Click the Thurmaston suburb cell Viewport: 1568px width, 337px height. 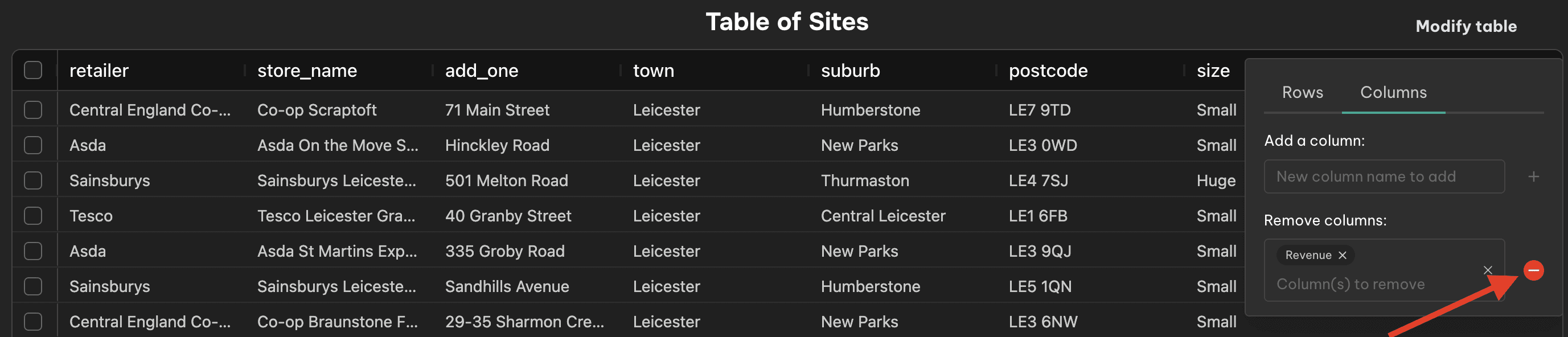(864, 180)
